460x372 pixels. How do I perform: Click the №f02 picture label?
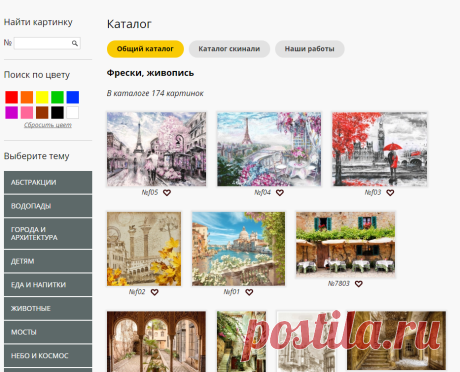point(137,292)
